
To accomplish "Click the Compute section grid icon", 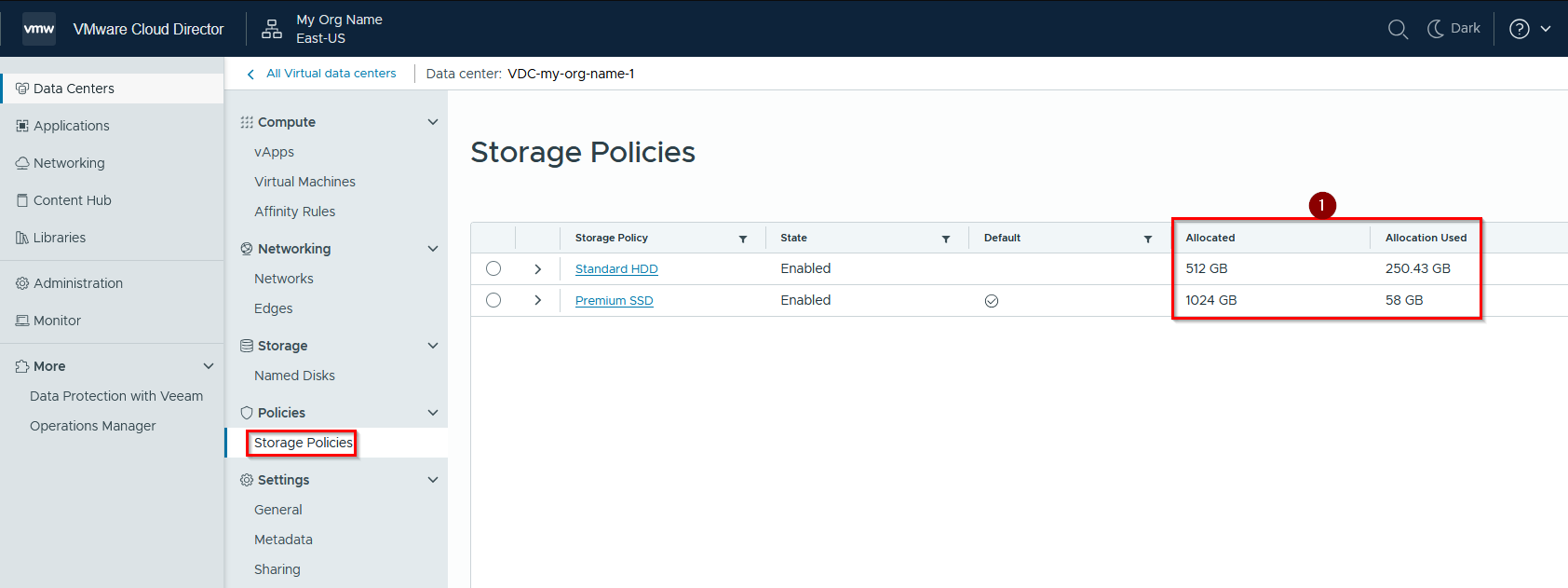I will [247, 122].
